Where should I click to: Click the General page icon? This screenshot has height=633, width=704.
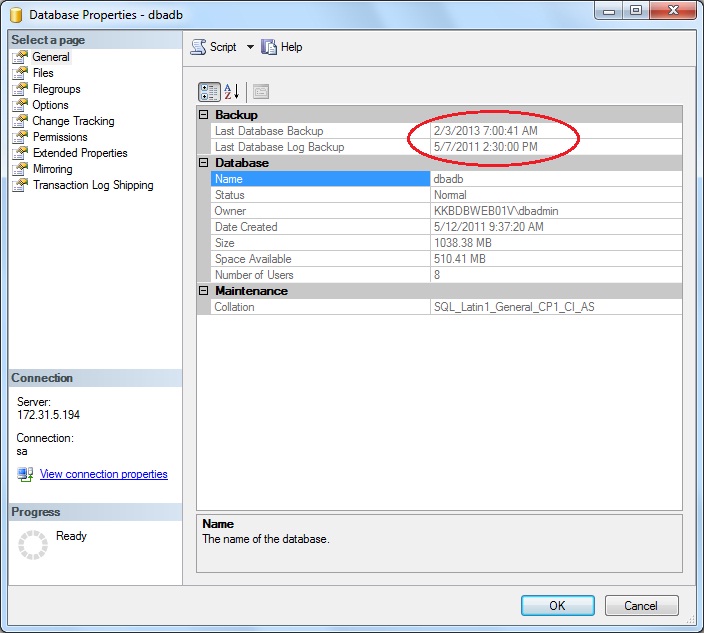pyautogui.click(x=20, y=57)
